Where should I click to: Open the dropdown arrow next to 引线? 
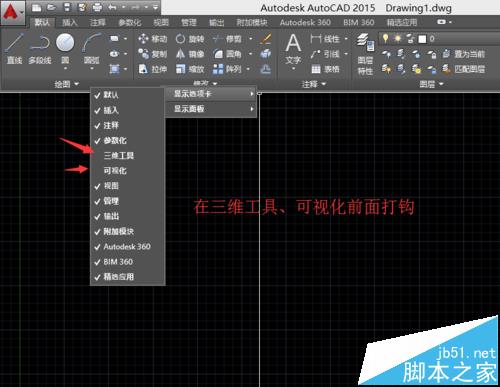[x=346, y=54]
